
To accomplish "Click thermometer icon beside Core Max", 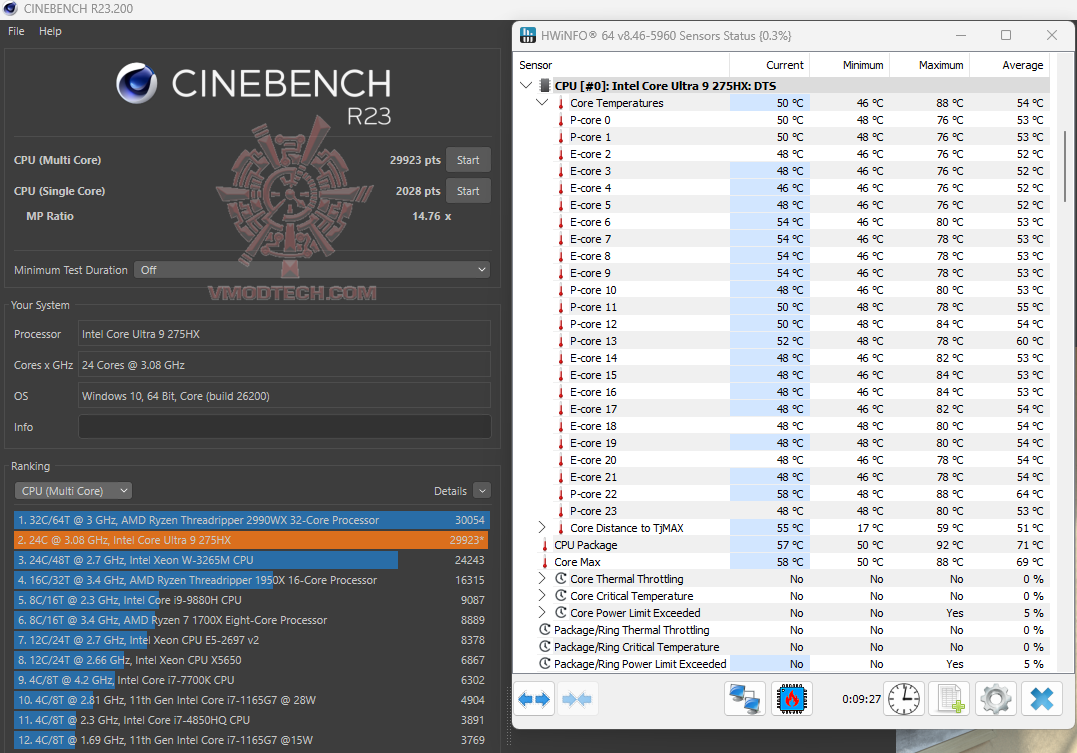I will [x=545, y=562].
